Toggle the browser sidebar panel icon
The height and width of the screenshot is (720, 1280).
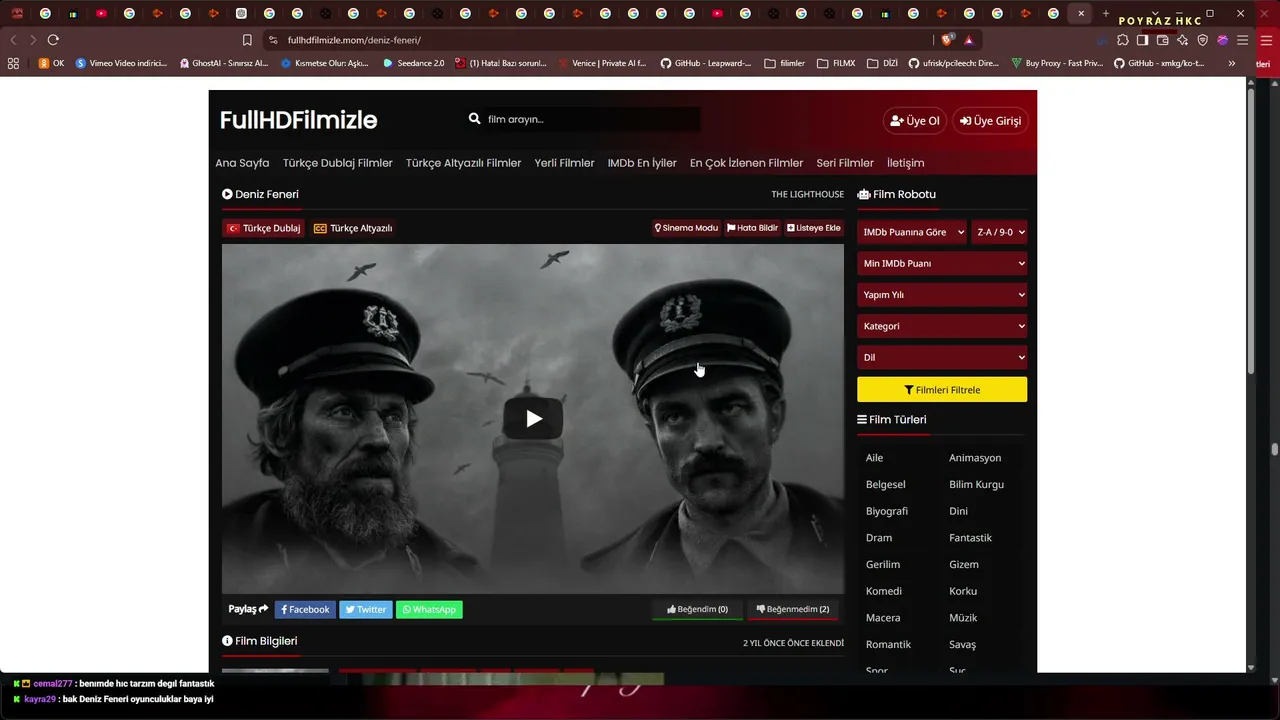coord(1143,40)
